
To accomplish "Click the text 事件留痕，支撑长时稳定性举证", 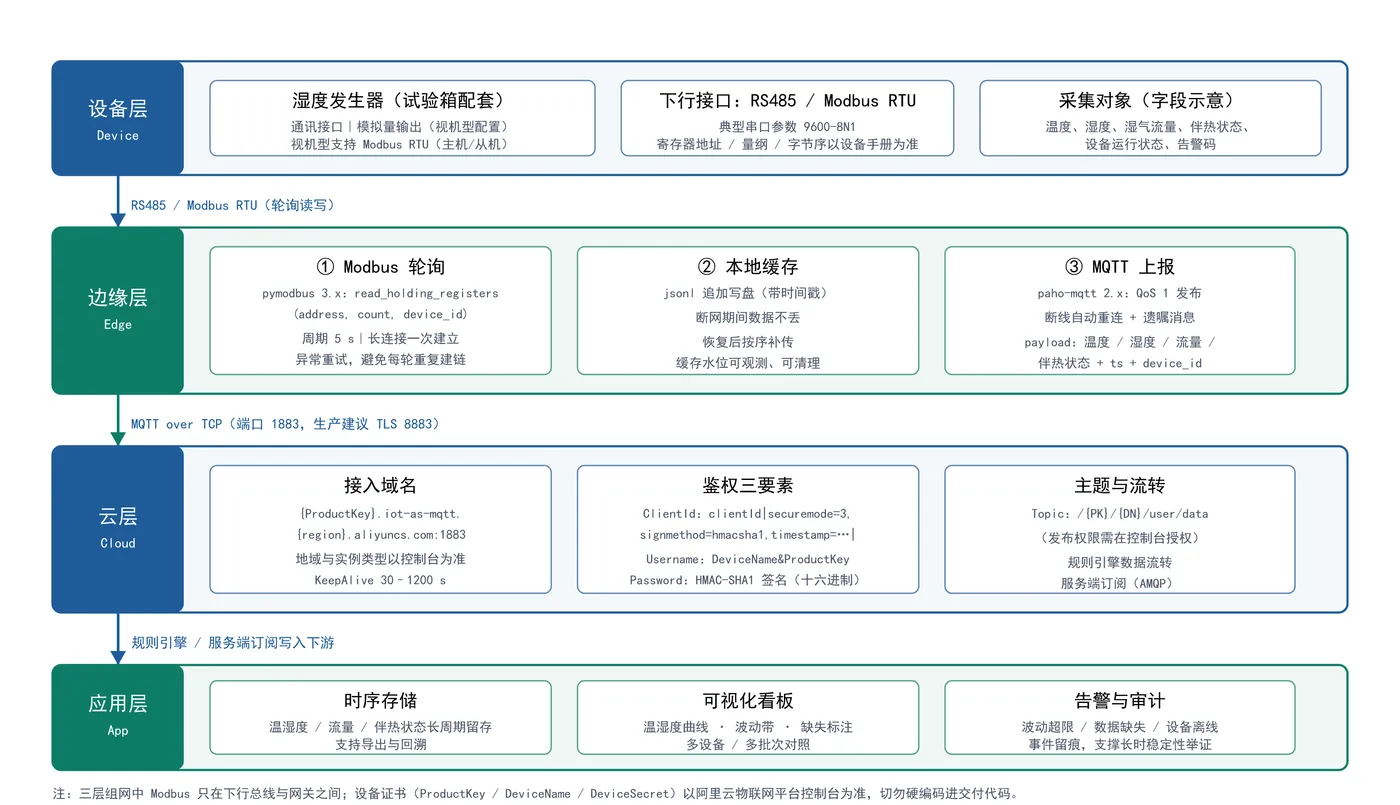I will [x=1120, y=744].
